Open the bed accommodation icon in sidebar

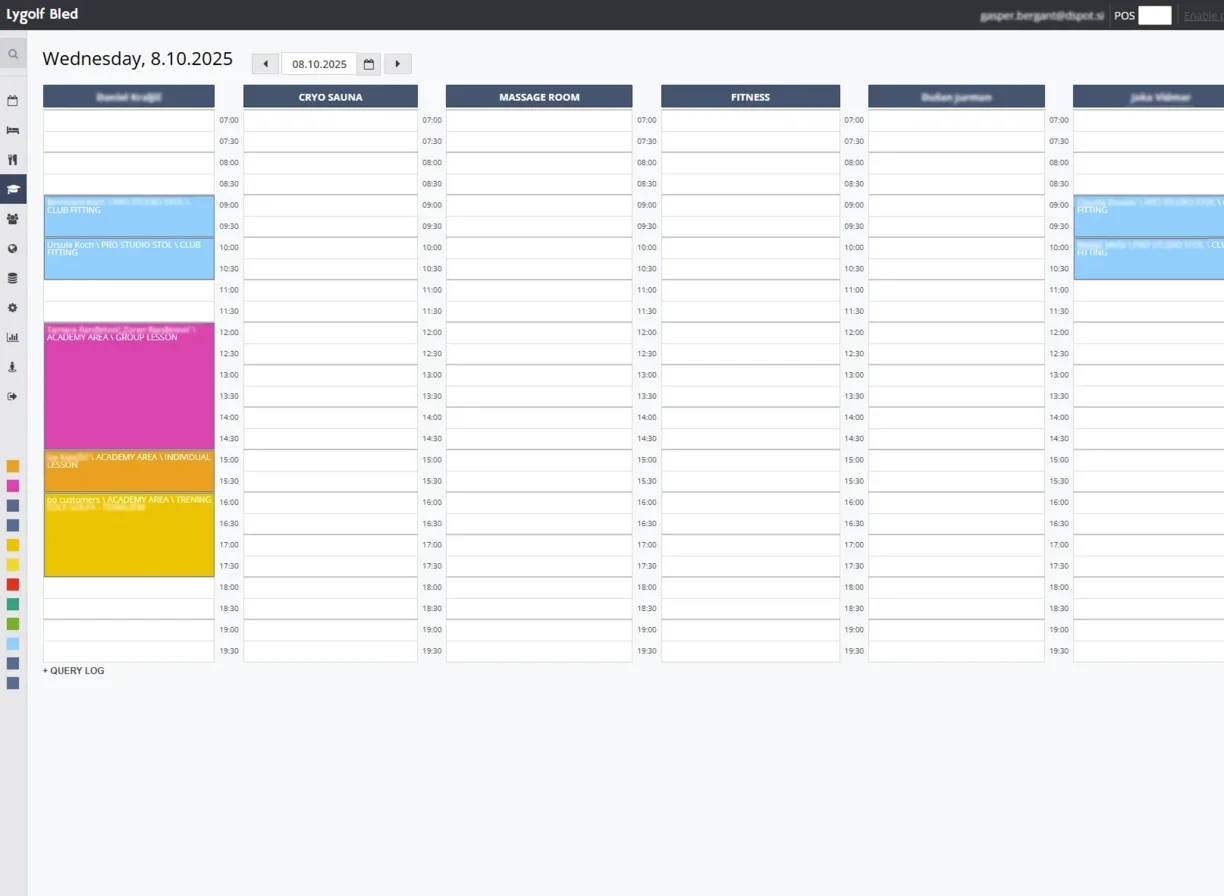tap(13, 130)
